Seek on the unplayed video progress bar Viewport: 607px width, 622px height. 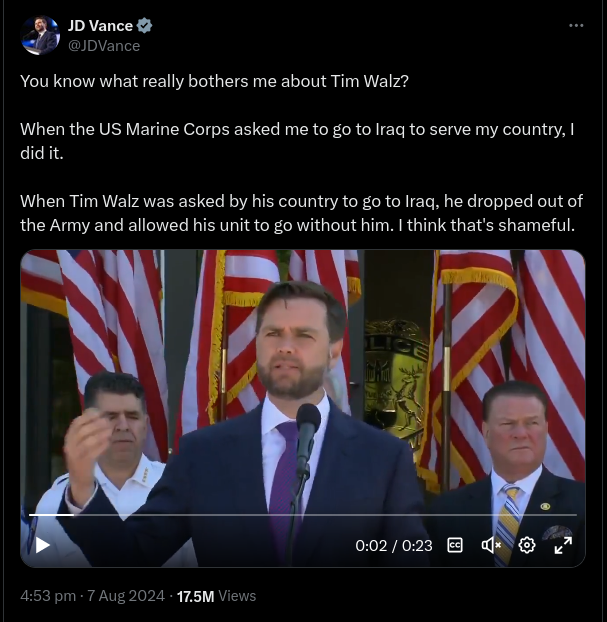tap(325, 515)
